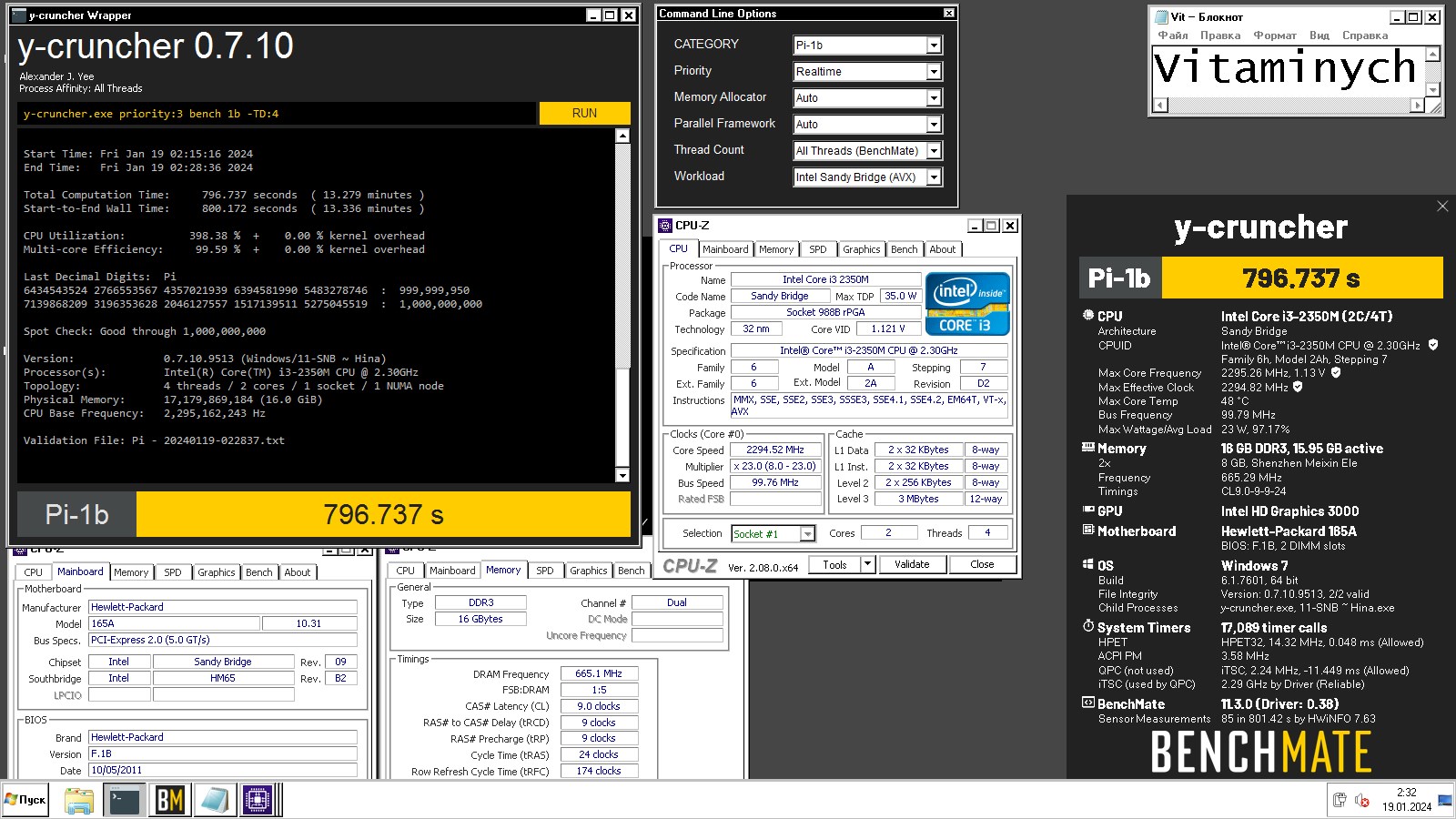The image size is (1456, 819).
Task: Click the GPU section icon in BenchMate
Action: [1087, 511]
